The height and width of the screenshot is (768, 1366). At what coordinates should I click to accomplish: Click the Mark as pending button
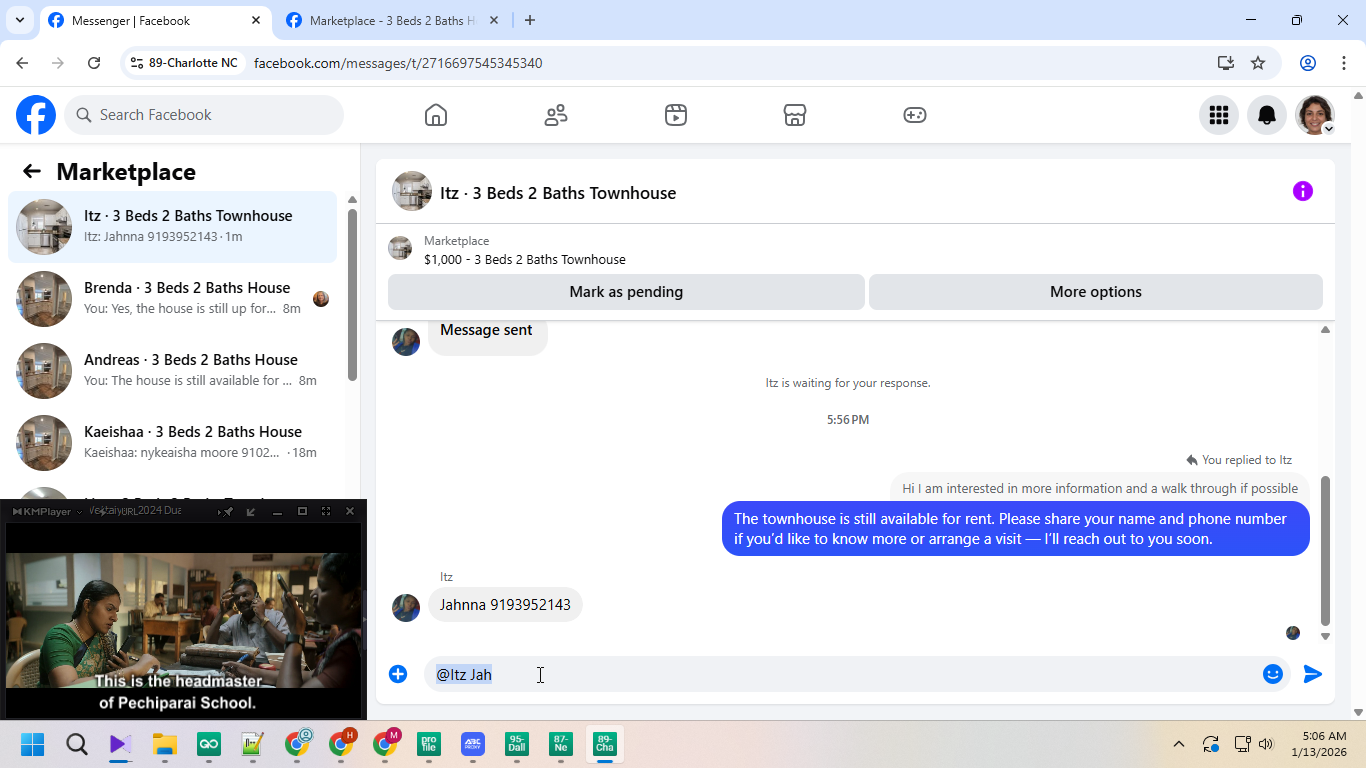(x=626, y=292)
